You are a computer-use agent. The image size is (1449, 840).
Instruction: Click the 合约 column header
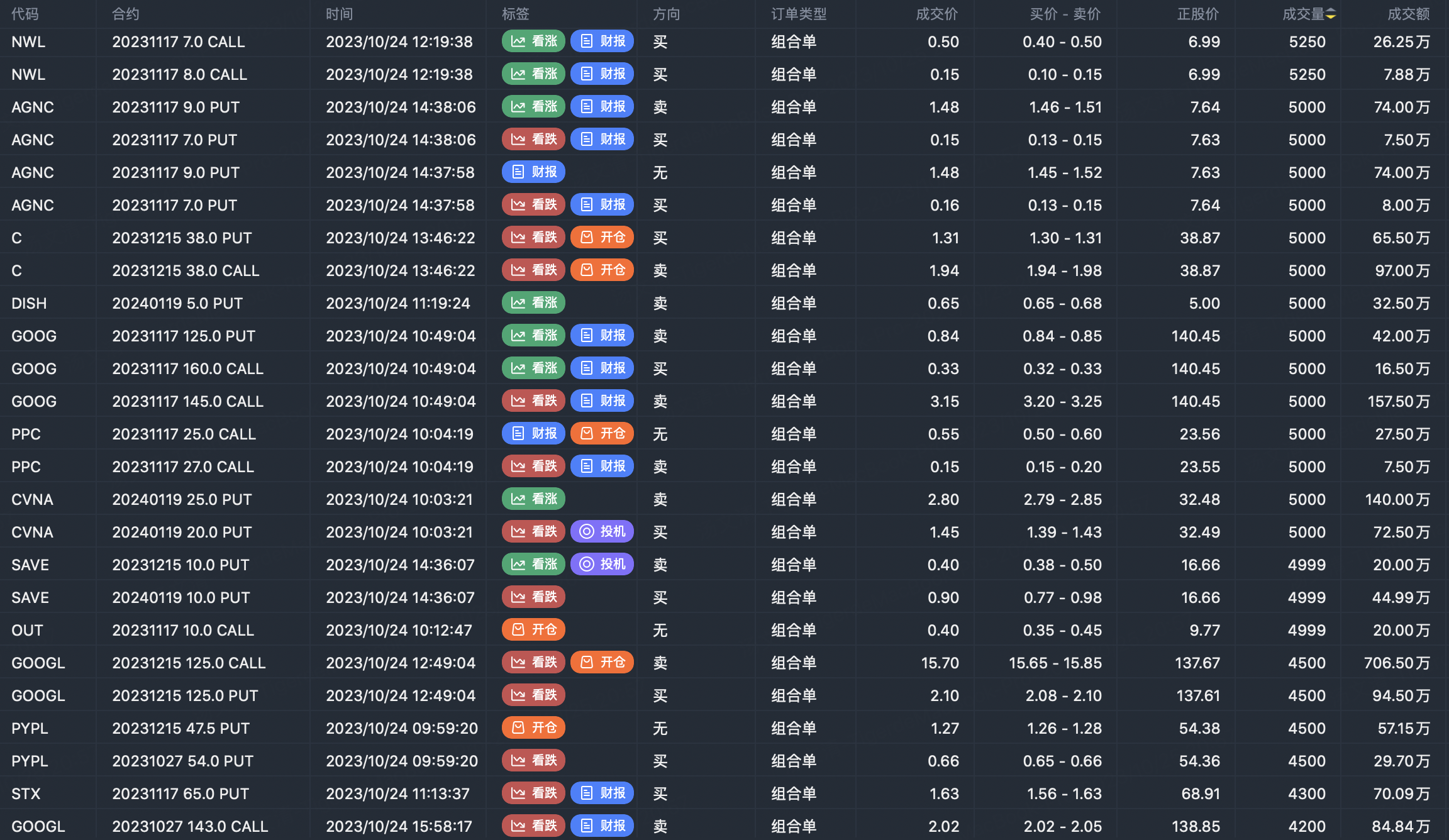pos(125,14)
